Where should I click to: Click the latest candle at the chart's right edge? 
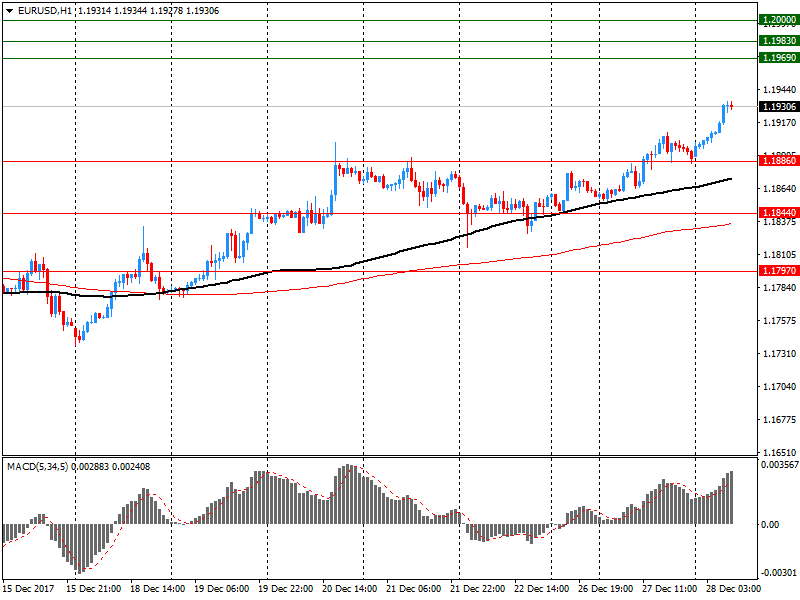coord(731,105)
